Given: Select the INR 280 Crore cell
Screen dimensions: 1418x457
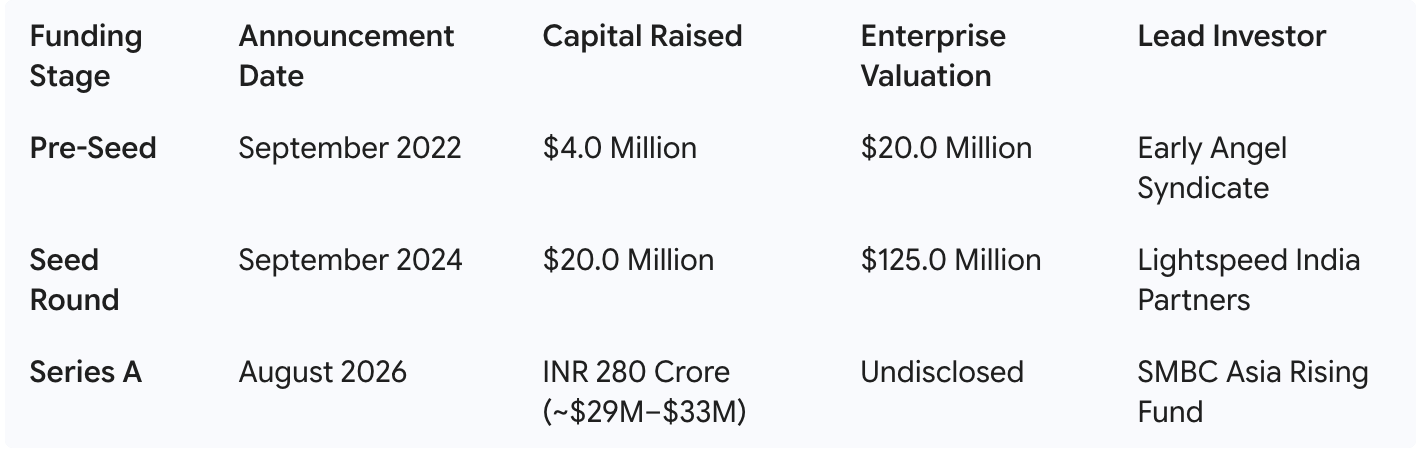Looking at the screenshot, I should (644, 392).
